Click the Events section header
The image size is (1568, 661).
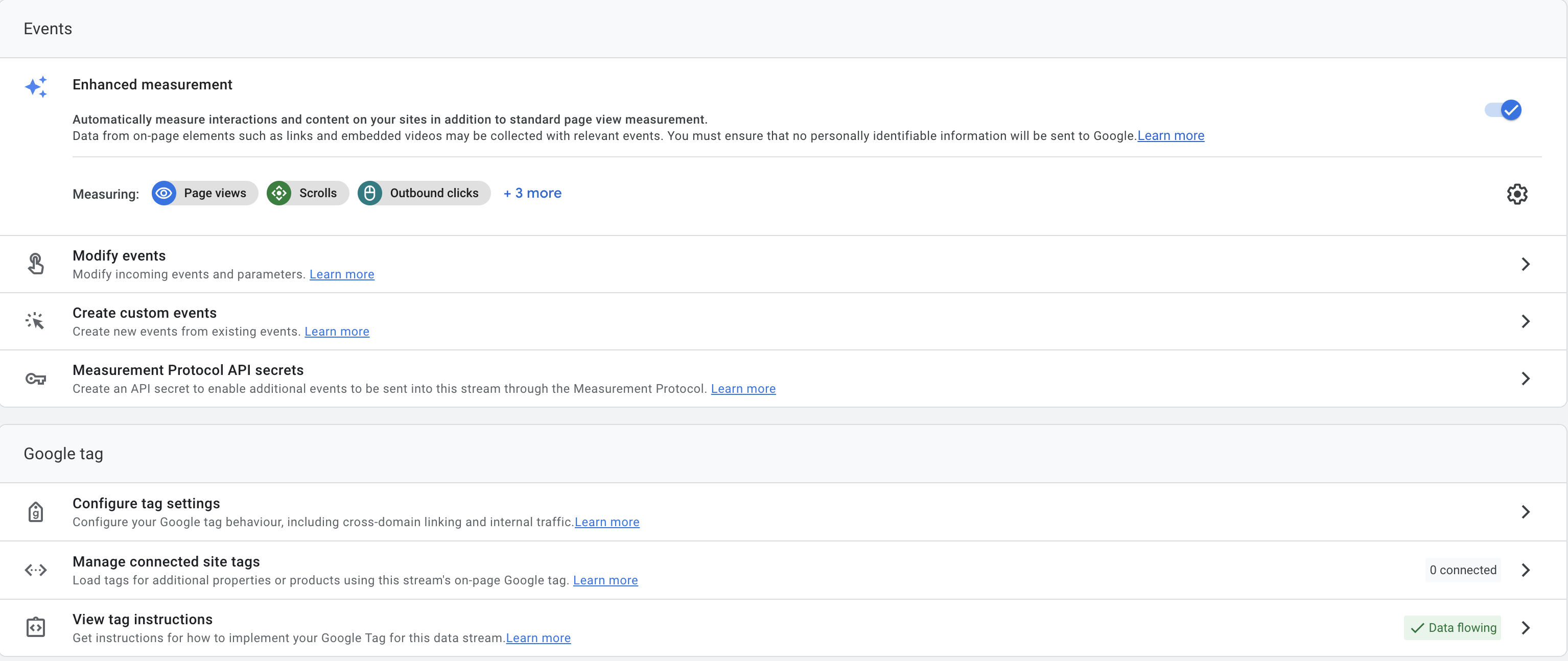point(48,29)
